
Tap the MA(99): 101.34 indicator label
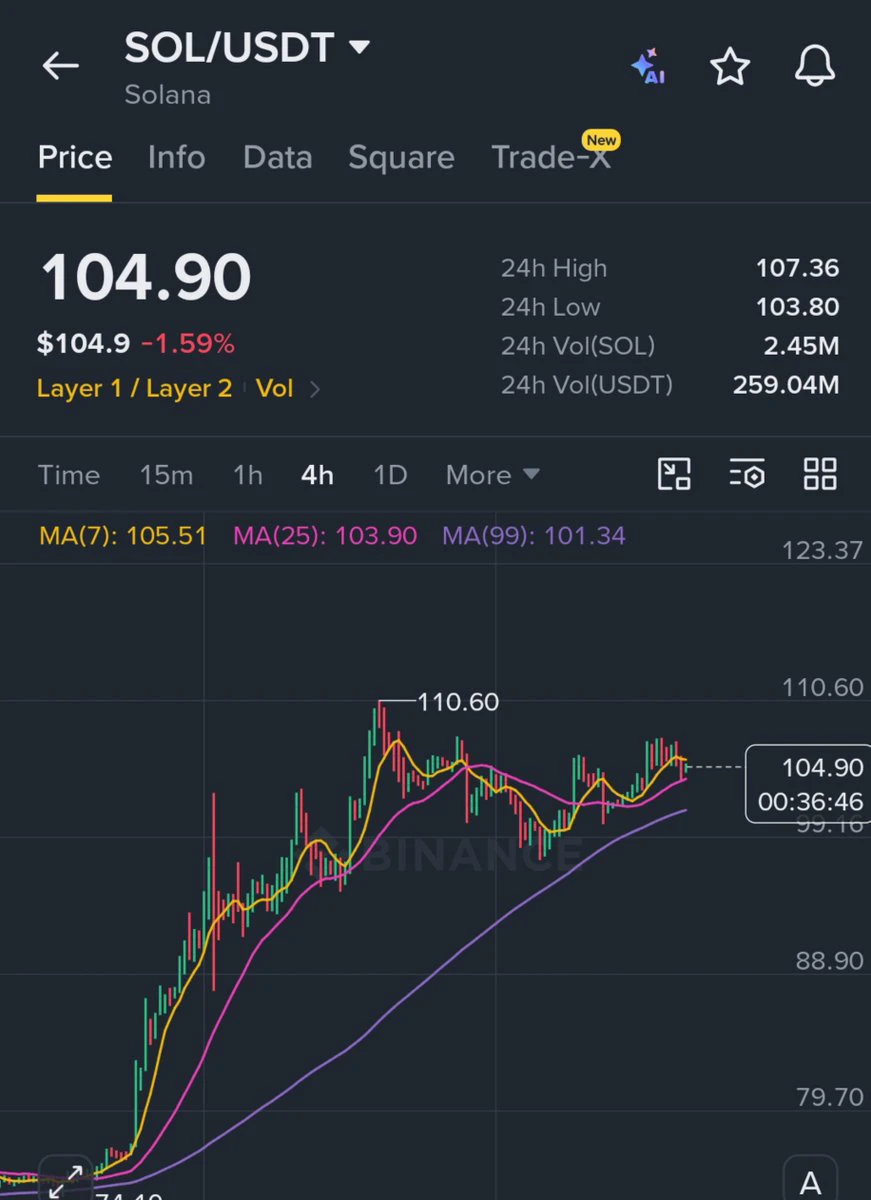tap(534, 536)
